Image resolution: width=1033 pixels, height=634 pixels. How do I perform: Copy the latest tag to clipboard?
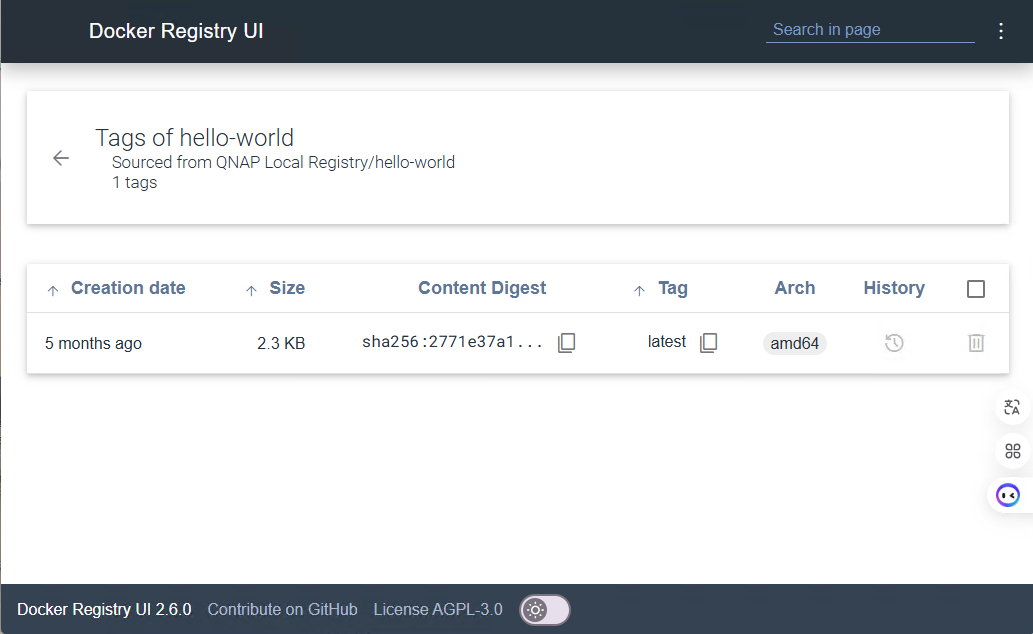[x=708, y=343]
